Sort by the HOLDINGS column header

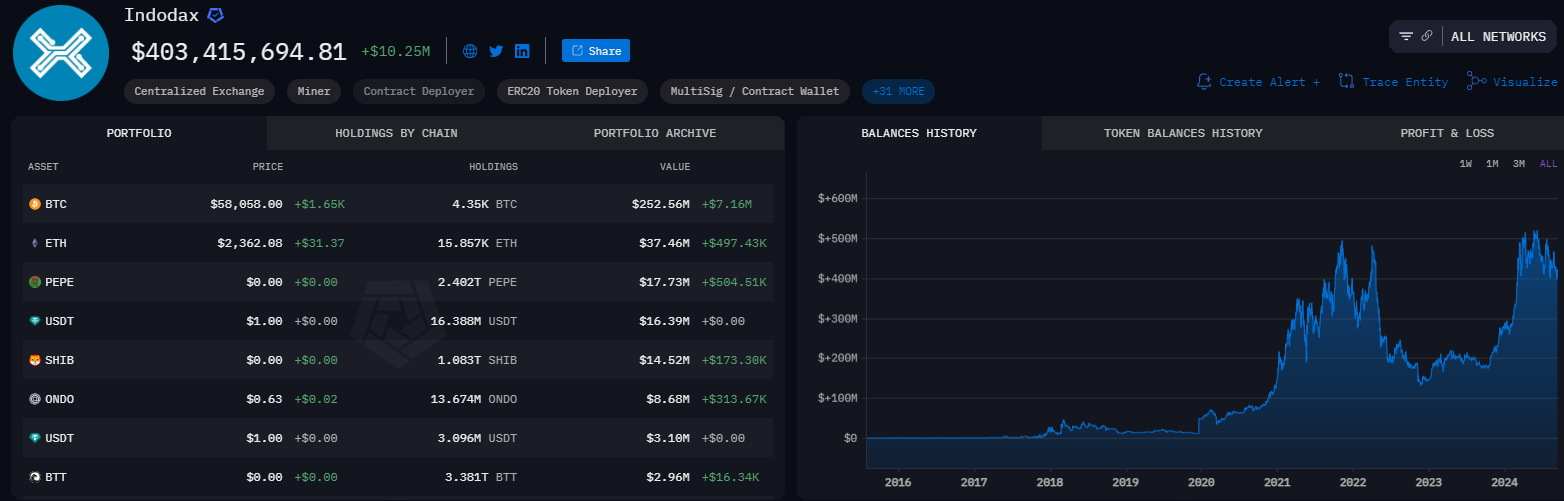[493, 166]
